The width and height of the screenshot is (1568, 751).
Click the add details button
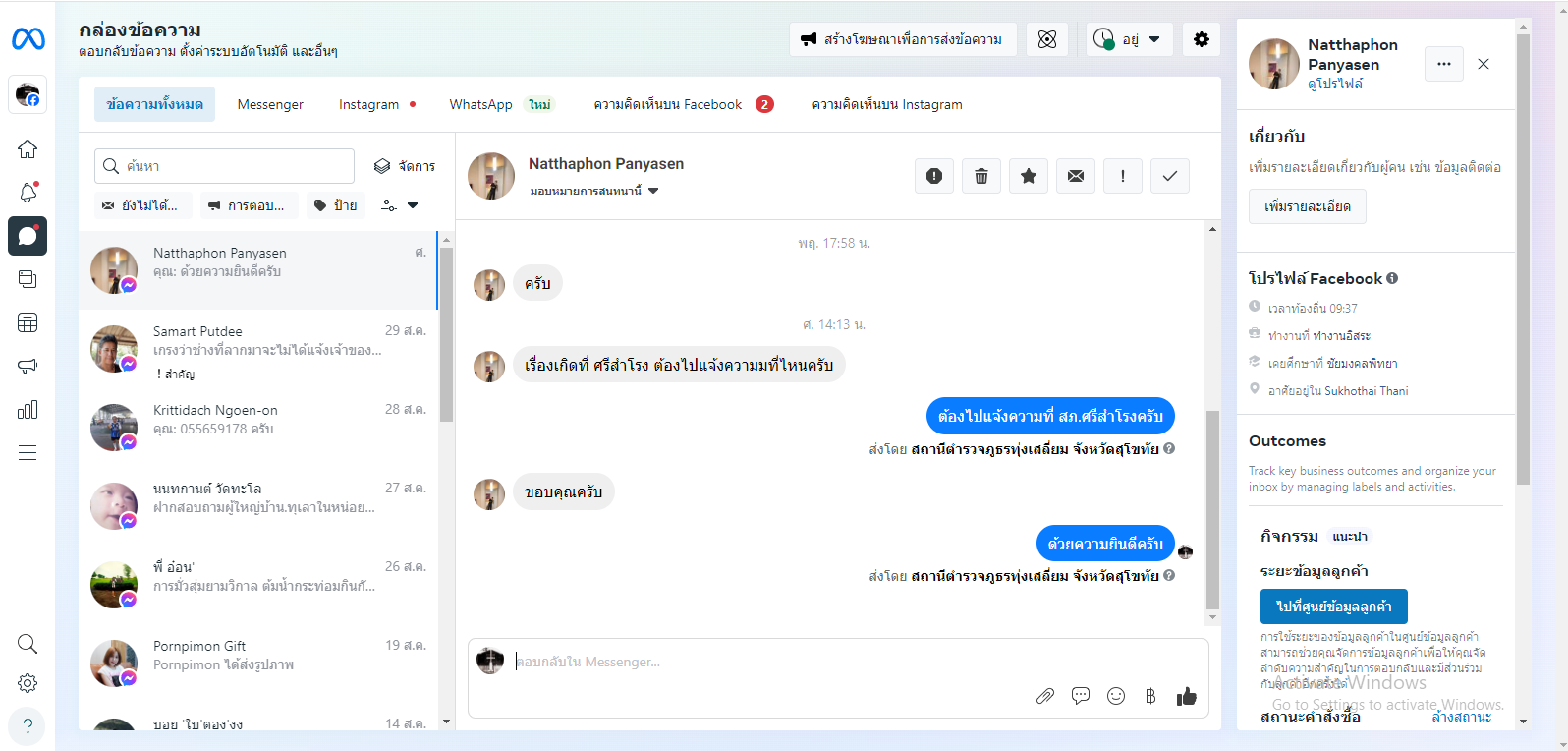coord(1307,206)
